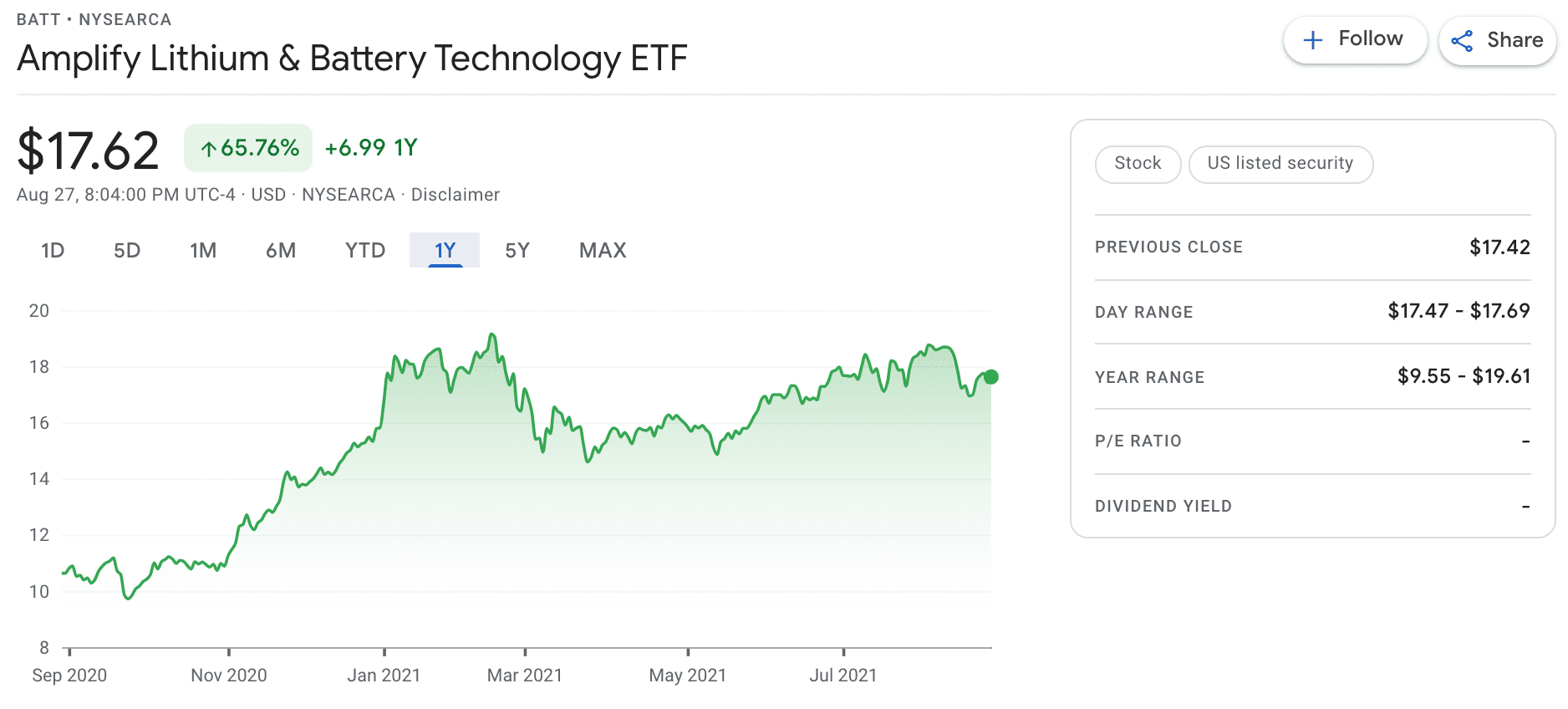Click the Follow plus icon

[x=1312, y=39]
